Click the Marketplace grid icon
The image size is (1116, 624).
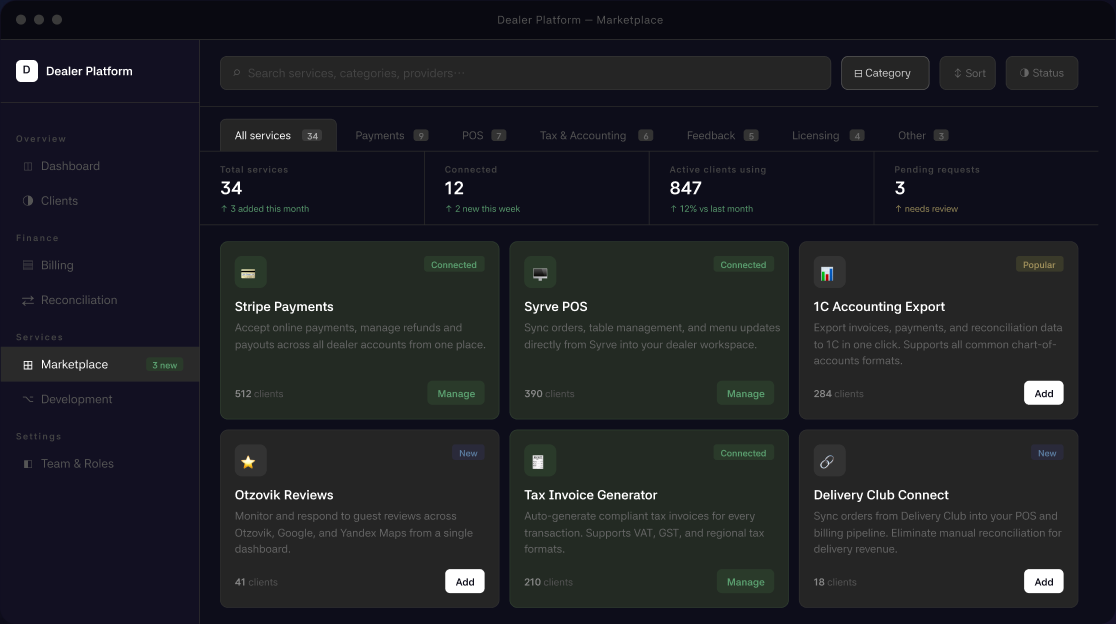28,365
